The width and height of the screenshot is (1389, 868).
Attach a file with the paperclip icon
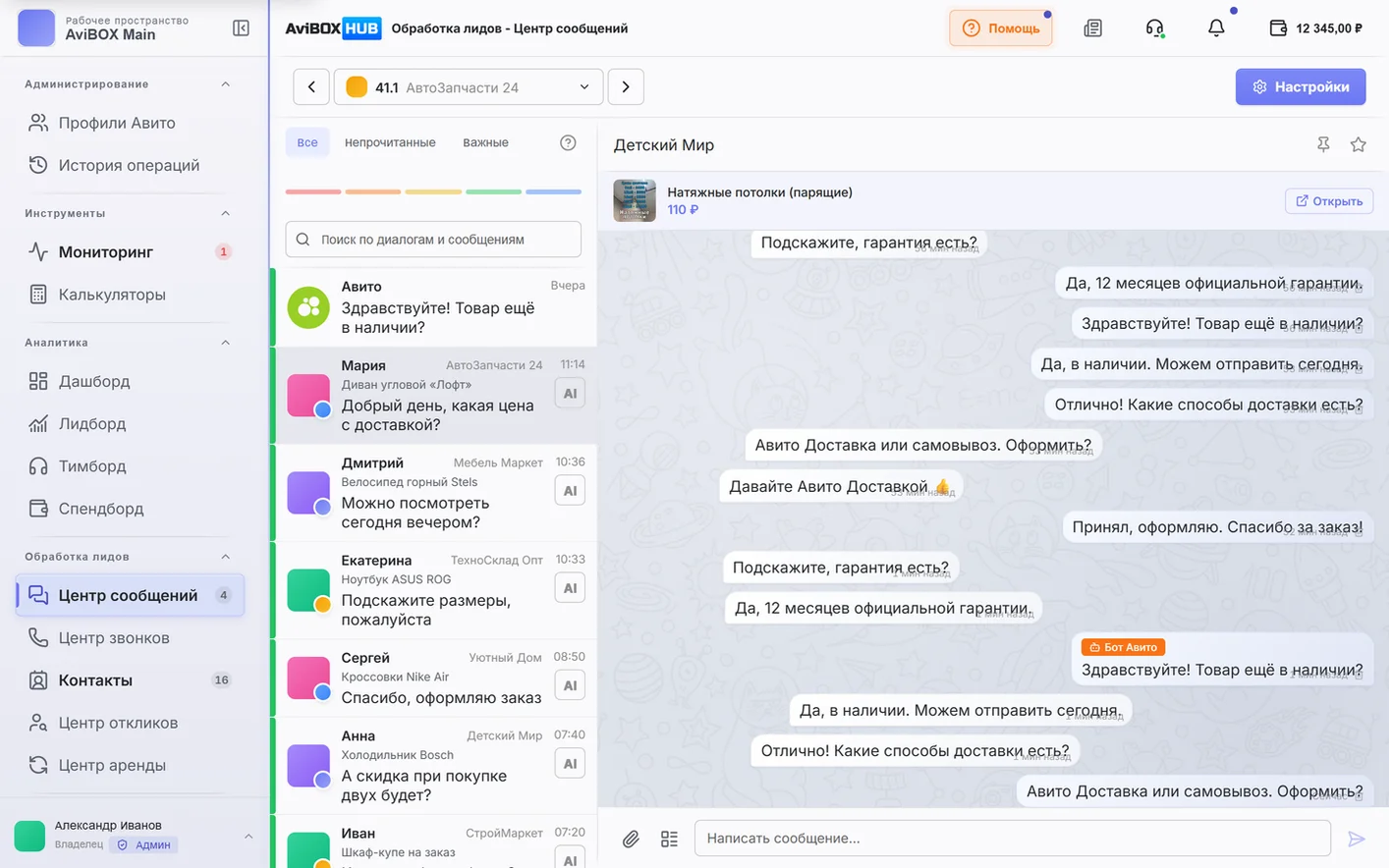631,839
